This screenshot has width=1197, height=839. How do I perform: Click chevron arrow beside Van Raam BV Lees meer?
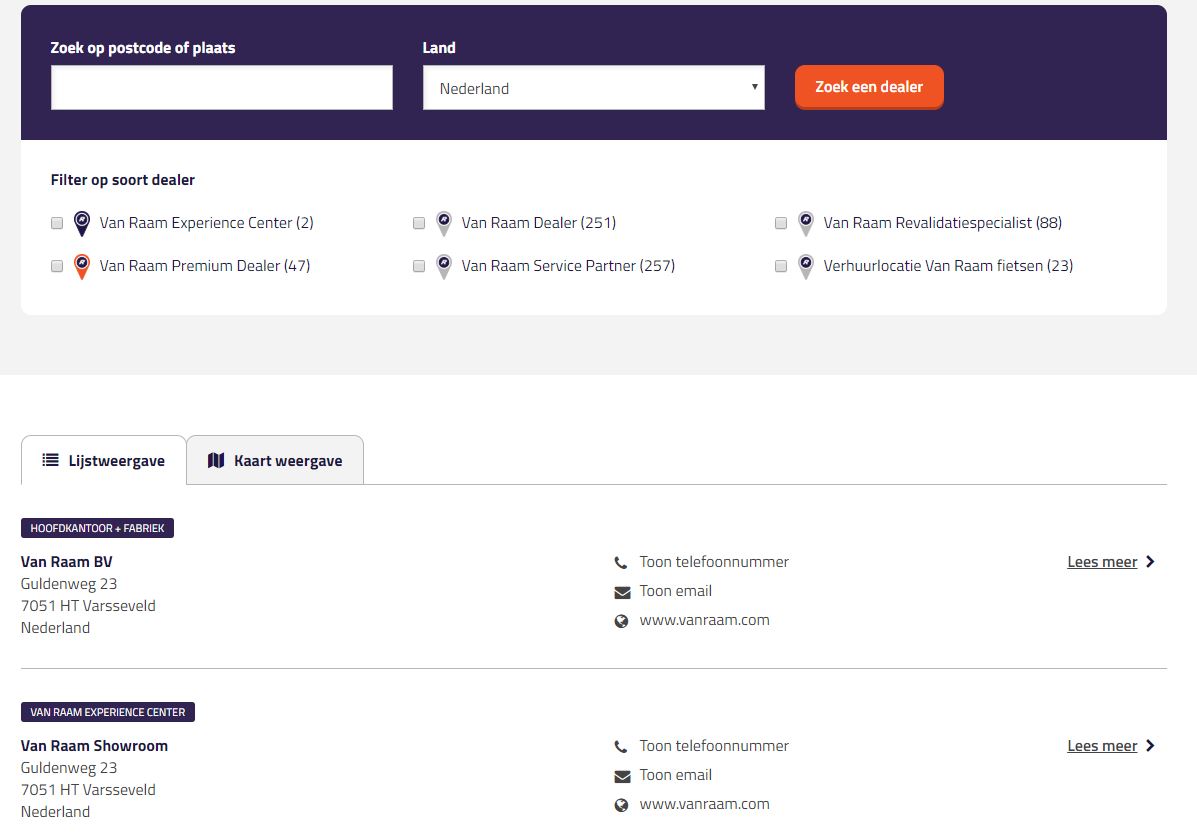[1150, 562]
